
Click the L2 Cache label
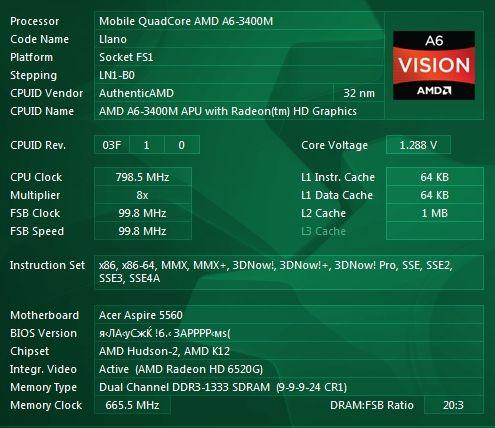(323, 213)
